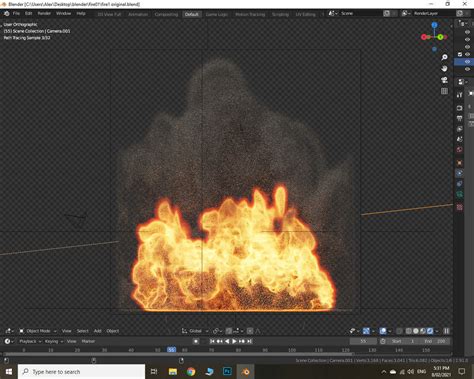Open the Playback dropdown in timeline
474x379 pixels.
[x=30, y=341]
